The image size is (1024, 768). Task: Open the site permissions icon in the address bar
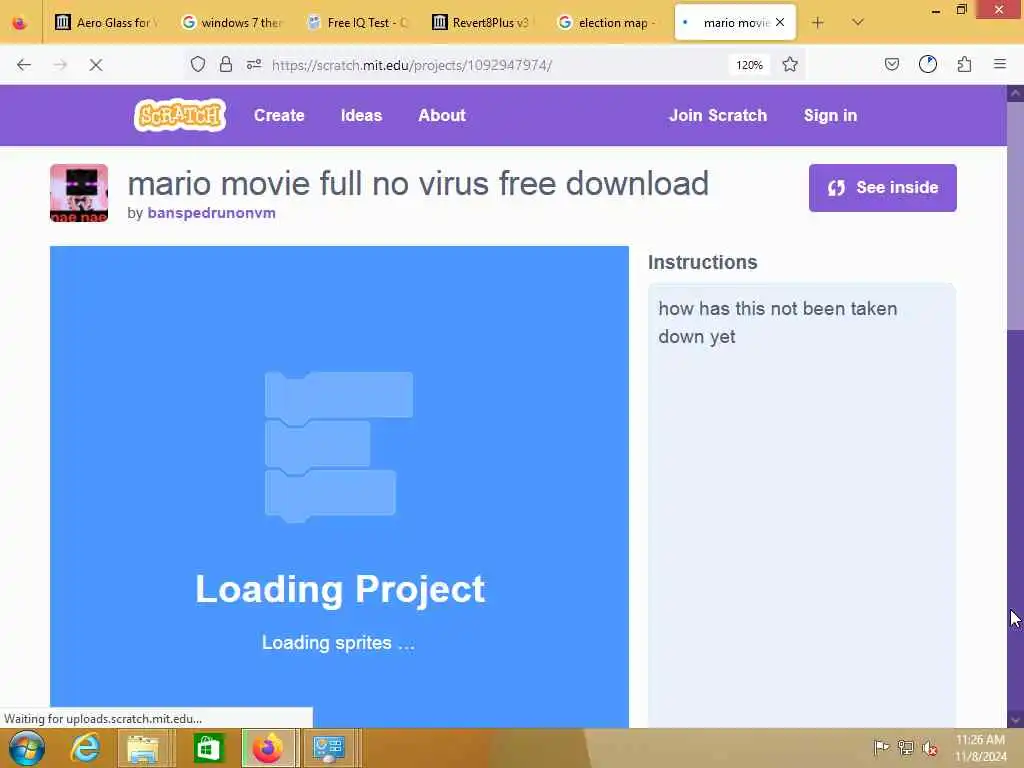pos(254,64)
